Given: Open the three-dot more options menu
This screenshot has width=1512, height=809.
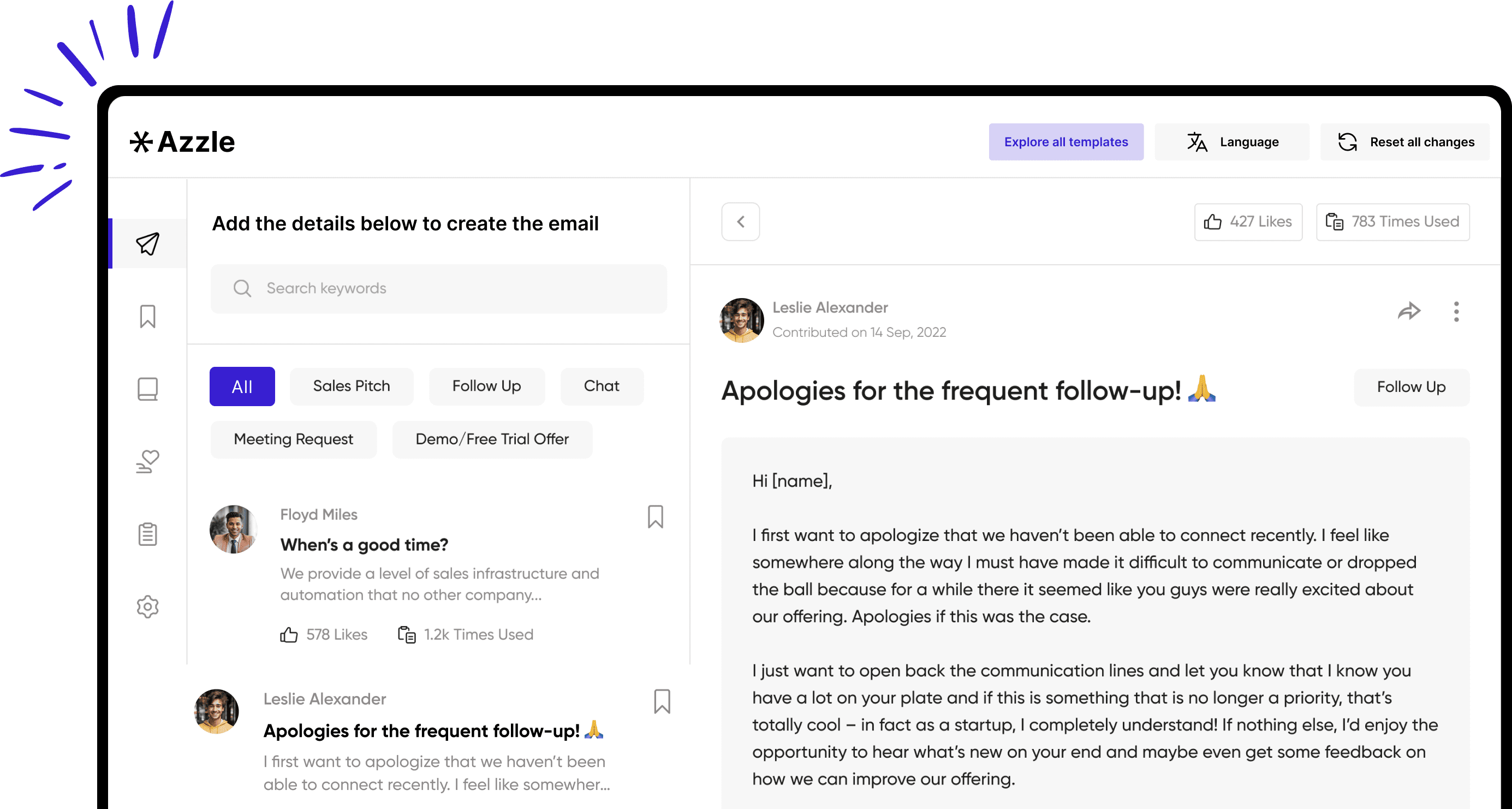Looking at the screenshot, I should (x=1456, y=311).
